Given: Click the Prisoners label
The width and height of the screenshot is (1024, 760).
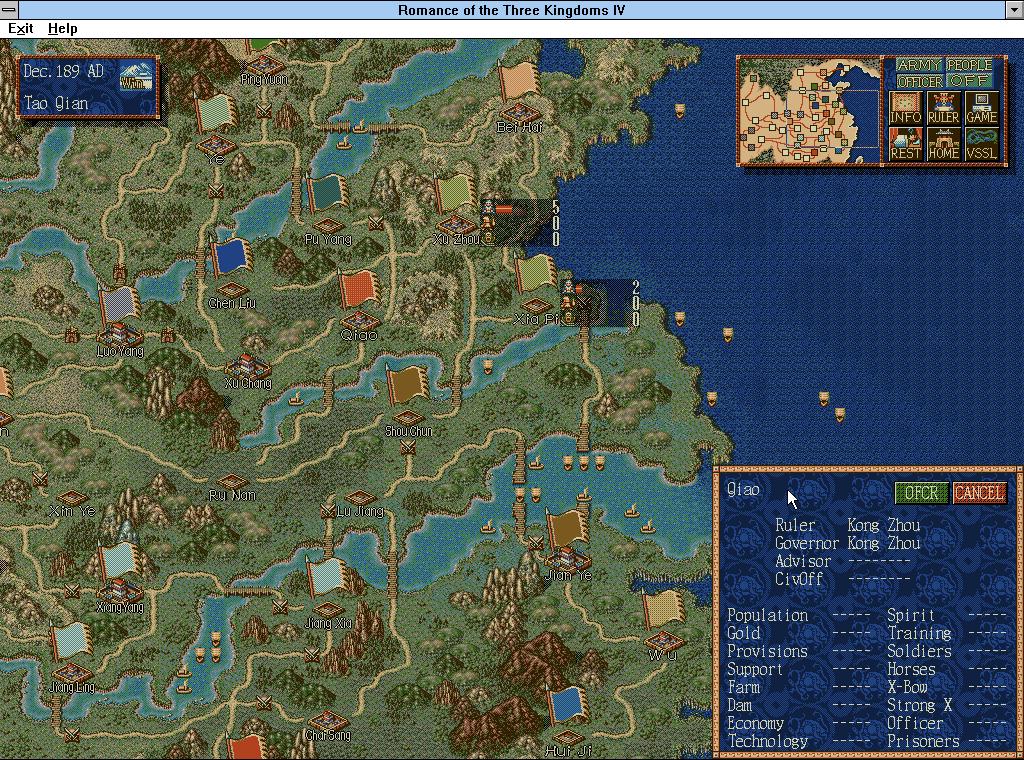Looking at the screenshot, I should tap(923, 742).
